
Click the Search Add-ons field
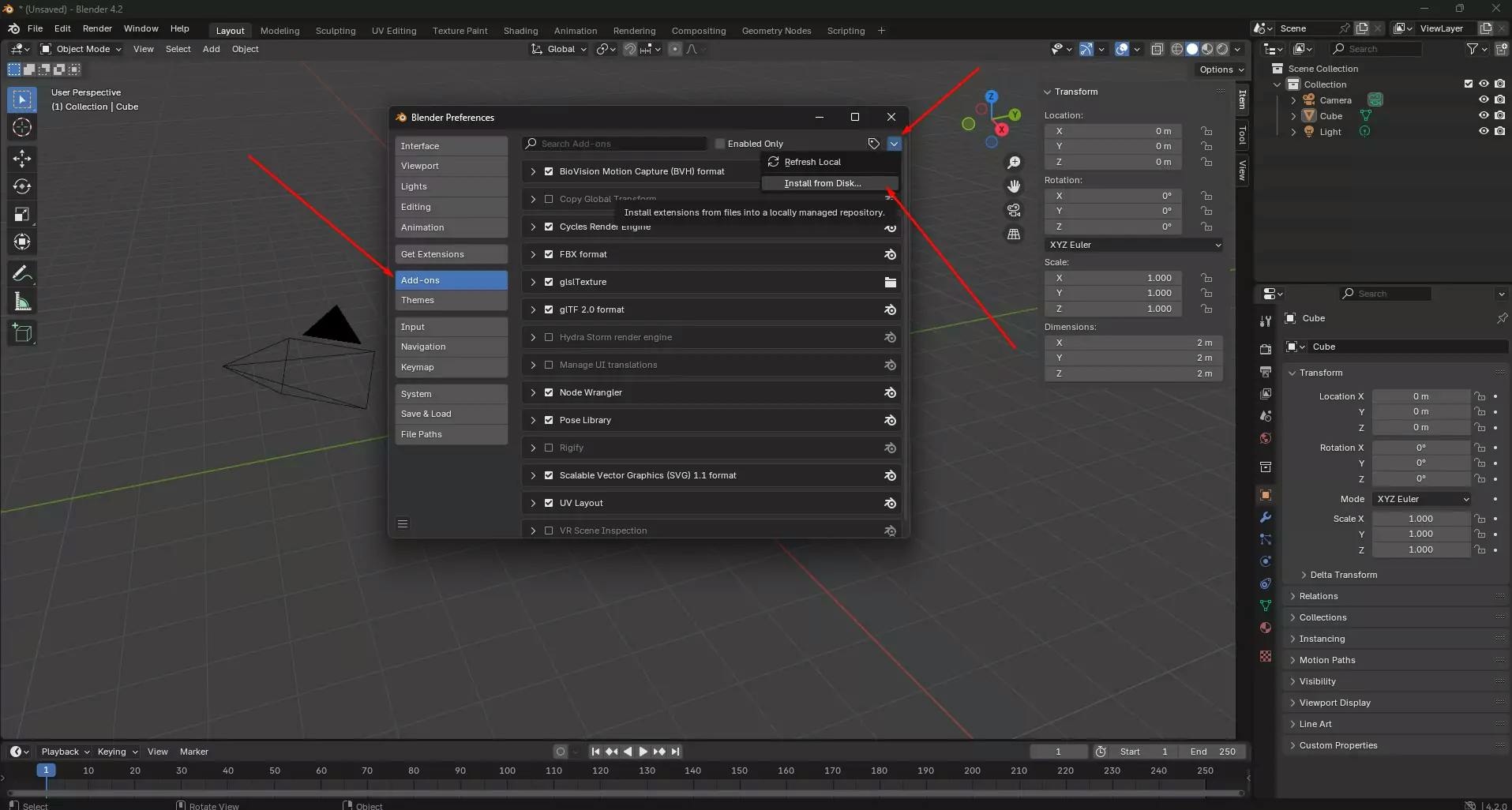614,144
